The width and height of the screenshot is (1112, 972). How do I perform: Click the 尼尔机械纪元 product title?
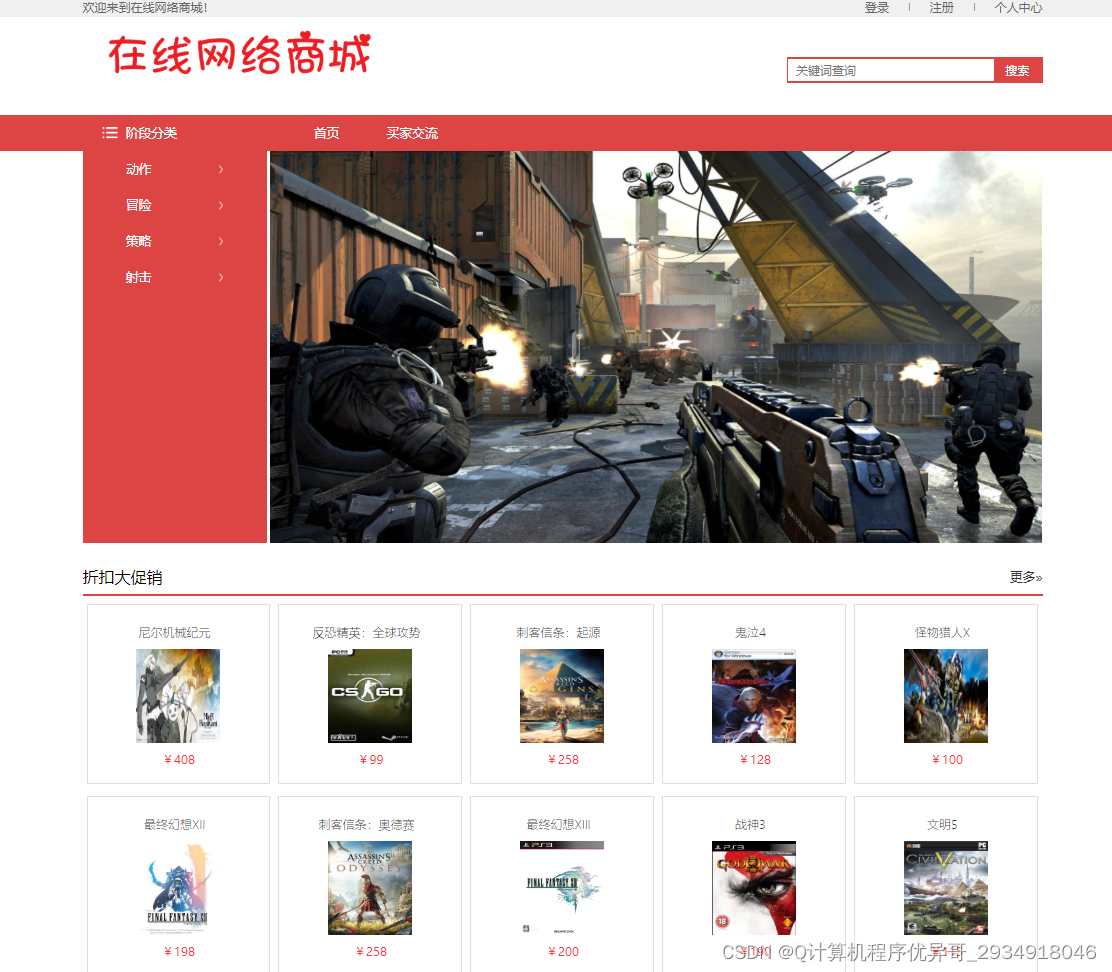(x=174, y=632)
